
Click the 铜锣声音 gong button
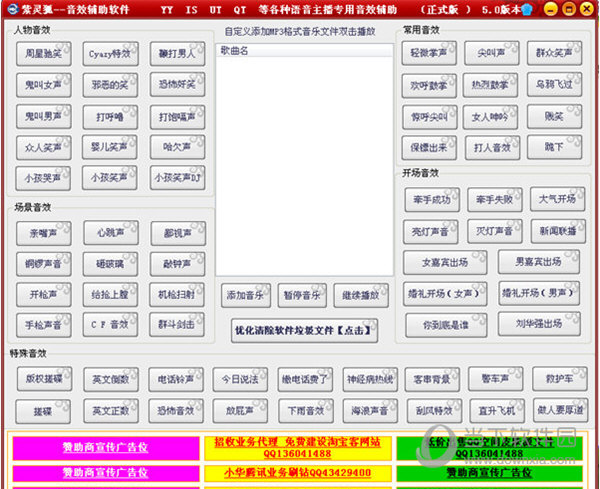pos(44,264)
